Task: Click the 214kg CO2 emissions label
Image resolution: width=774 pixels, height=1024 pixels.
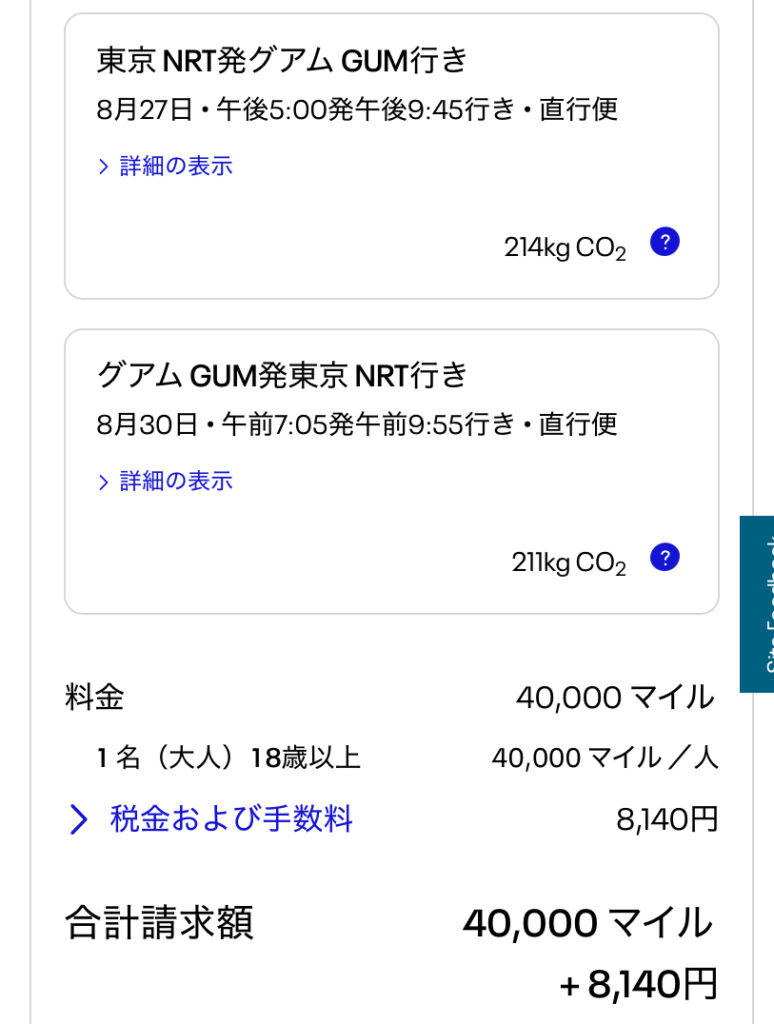Action: click(x=565, y=248)
